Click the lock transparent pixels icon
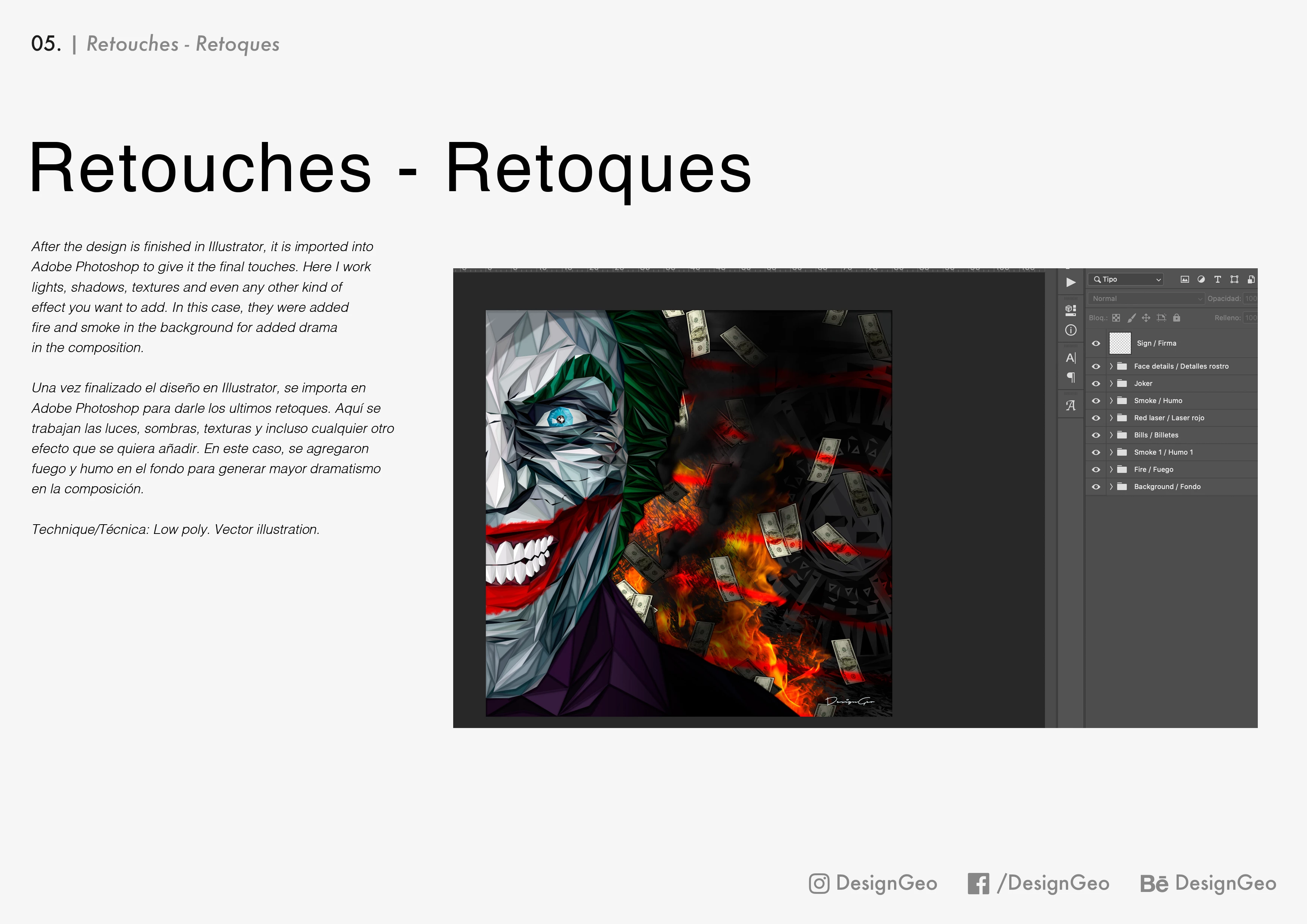The width and height of the screenshot is (1307, 924). (1116, 318)
